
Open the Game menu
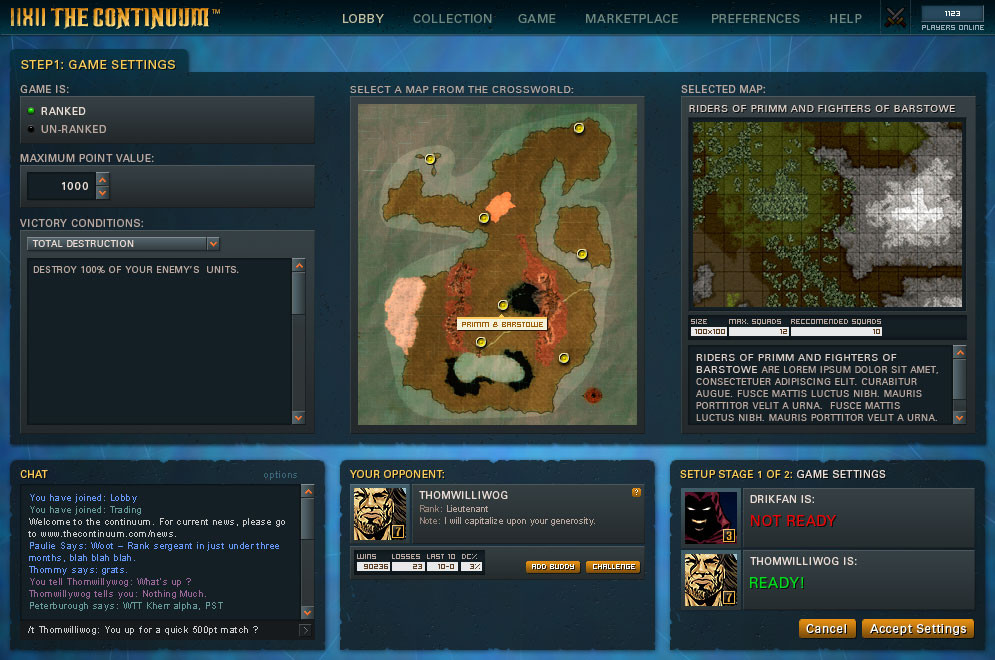(x=537, y=19)
